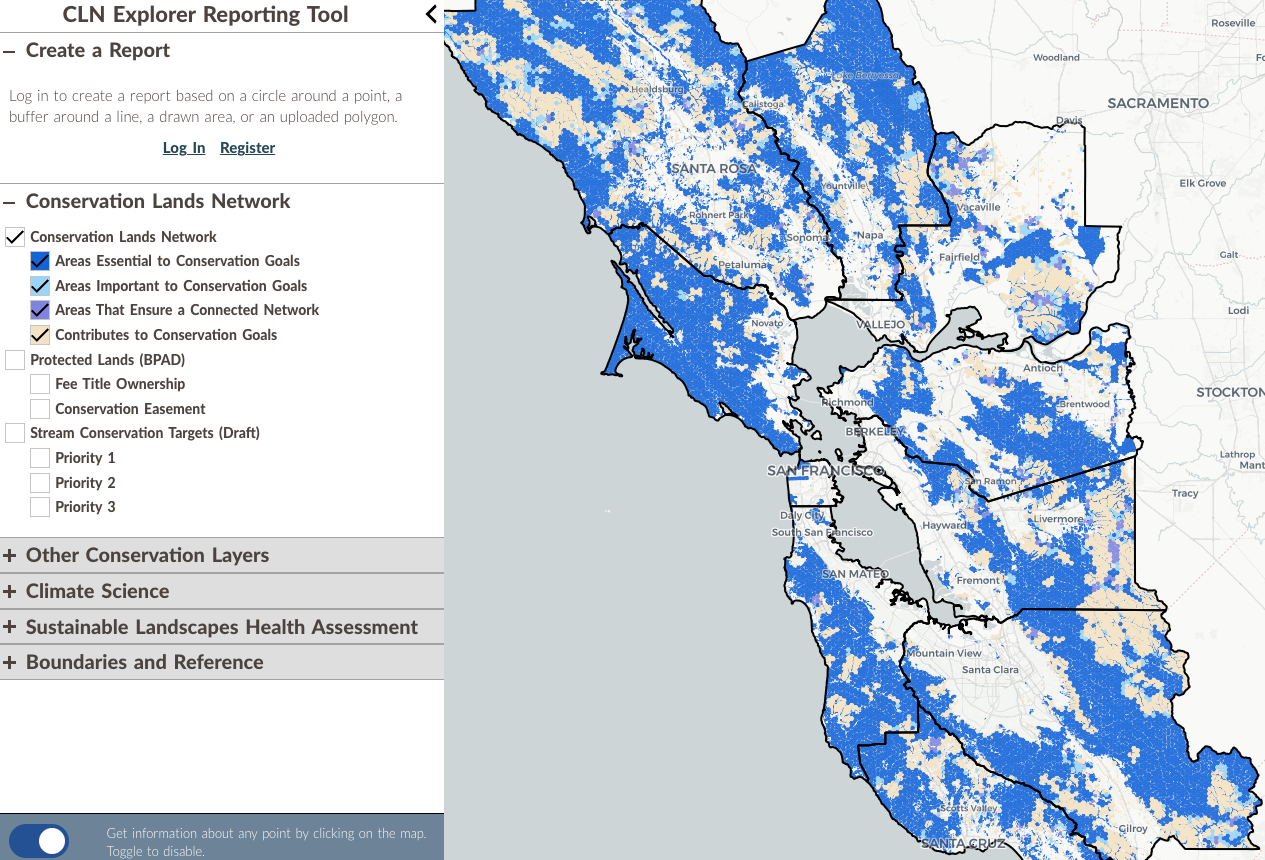Click the Log In link
This screenshot has width=1265, height=860.
(x=184, y=148)
